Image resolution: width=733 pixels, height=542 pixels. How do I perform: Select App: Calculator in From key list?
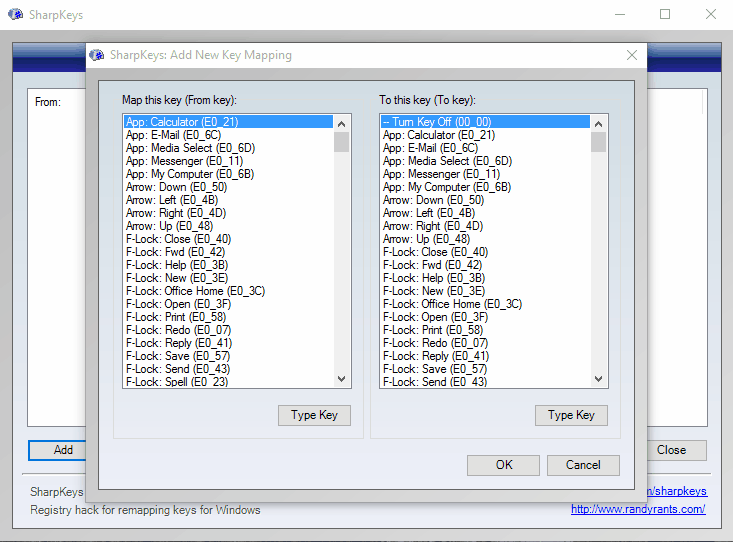(x=229, y=122)
